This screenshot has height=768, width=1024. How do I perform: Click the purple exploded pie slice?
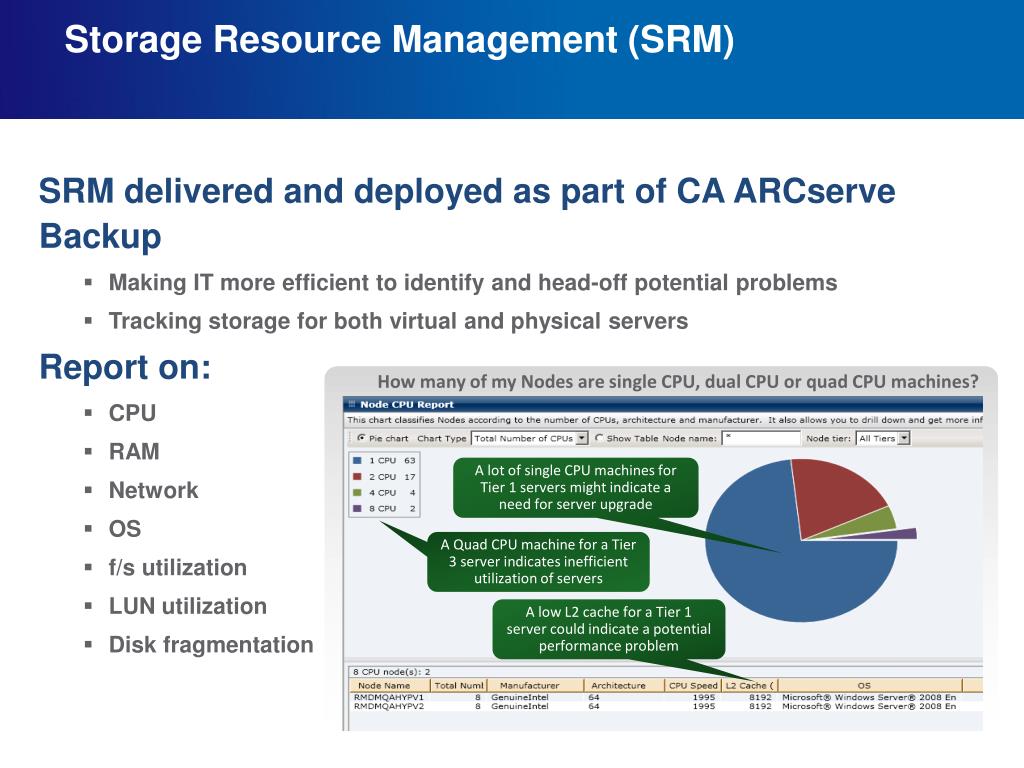[x=904, y=534]
